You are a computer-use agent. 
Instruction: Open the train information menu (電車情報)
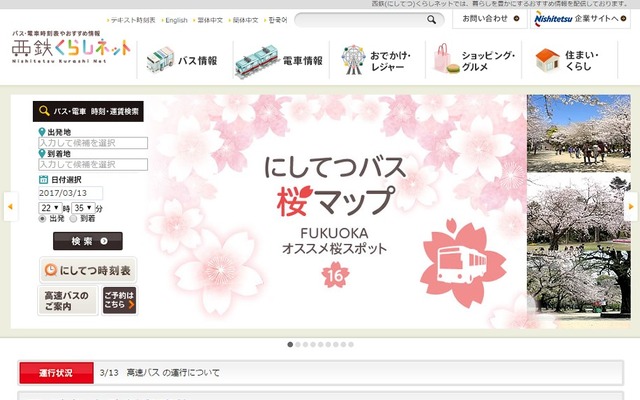click(x=281, y=60)
